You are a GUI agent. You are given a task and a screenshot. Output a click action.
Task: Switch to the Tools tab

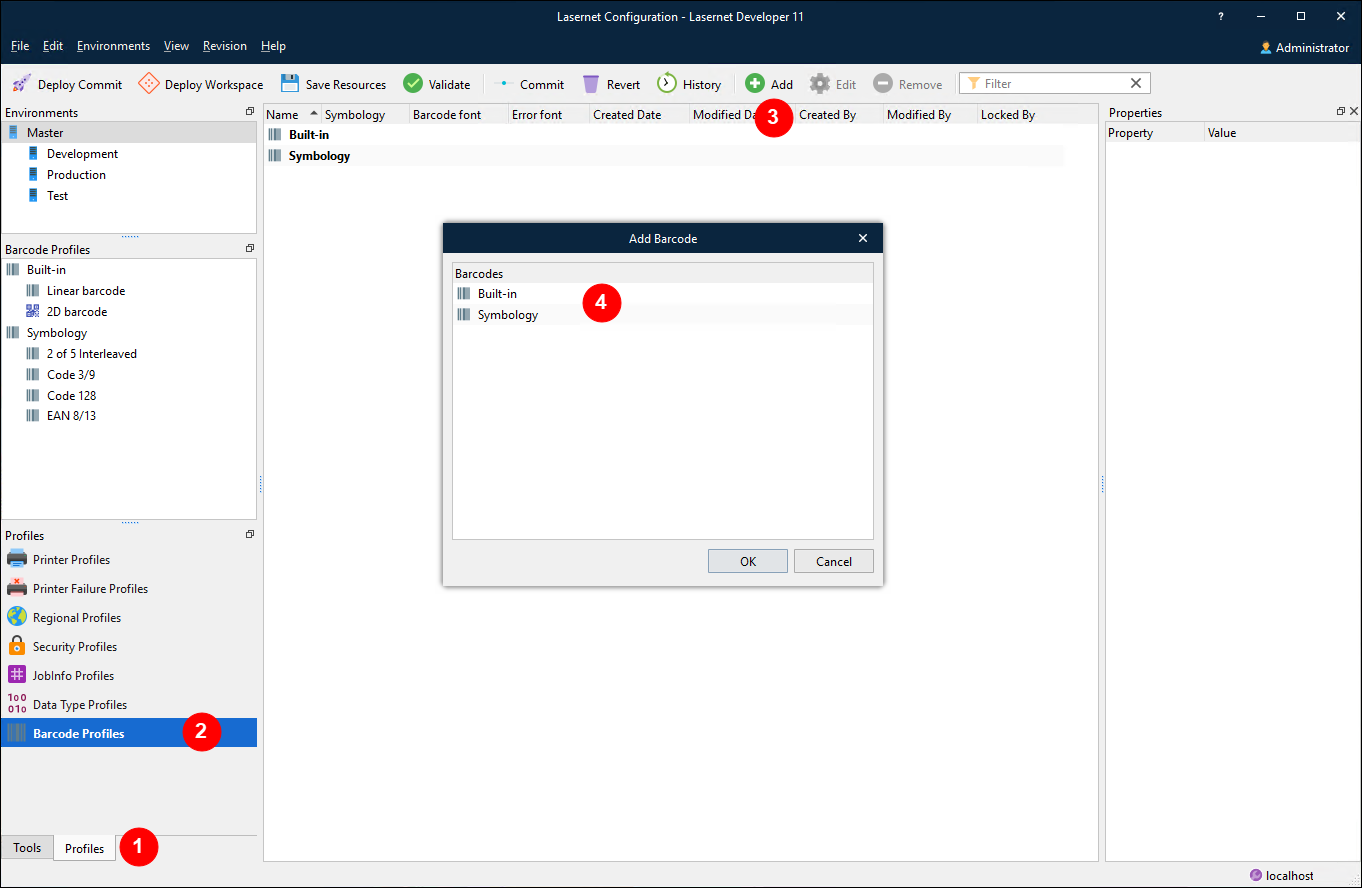27,848
